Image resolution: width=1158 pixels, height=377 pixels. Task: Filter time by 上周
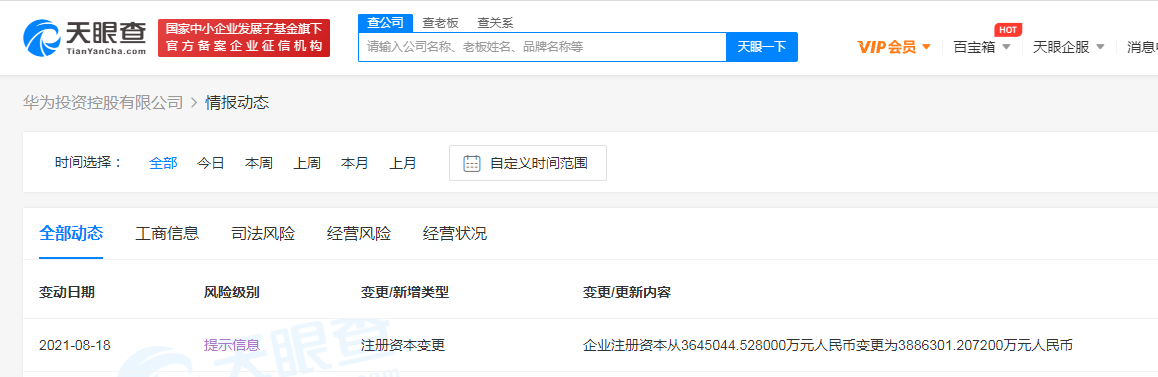point(306,163)
